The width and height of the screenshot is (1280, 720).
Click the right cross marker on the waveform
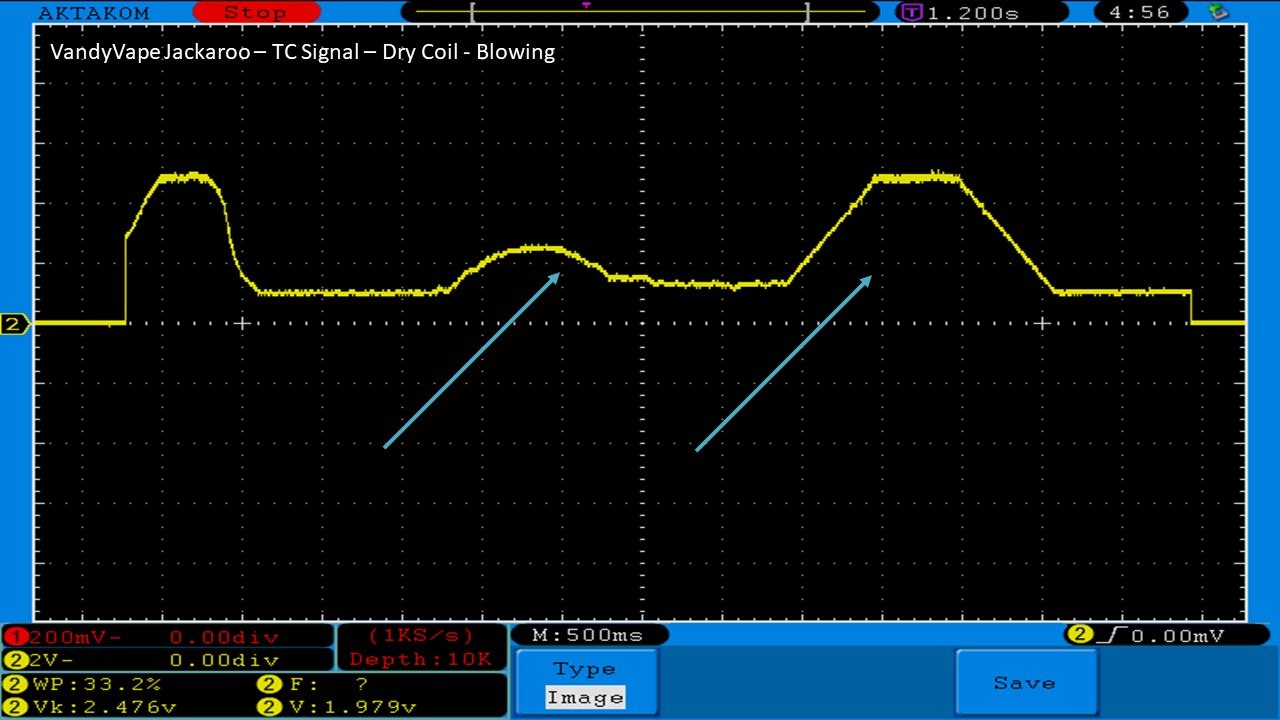1042,323
